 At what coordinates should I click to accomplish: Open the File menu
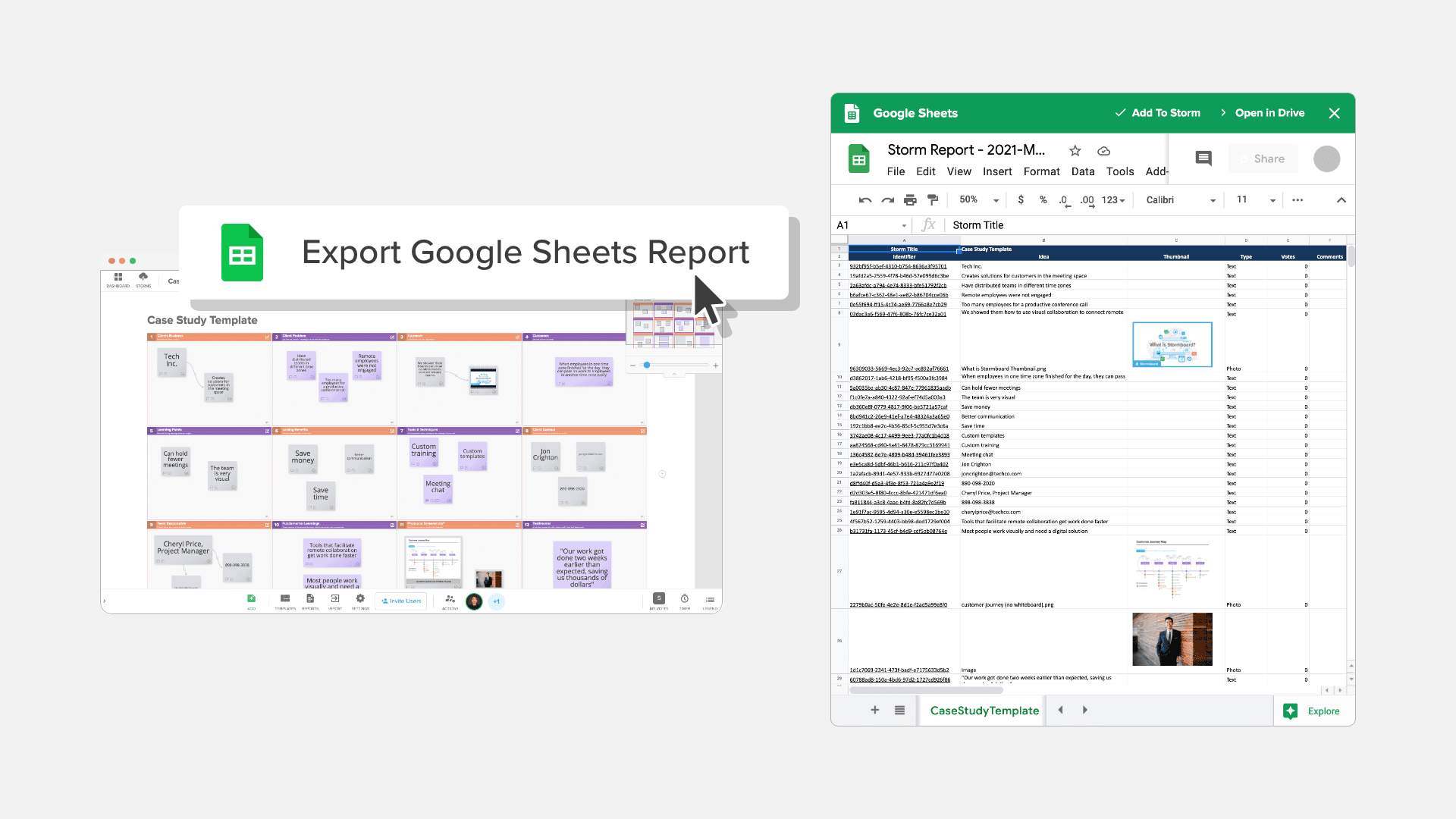click(x=896, y=171)
